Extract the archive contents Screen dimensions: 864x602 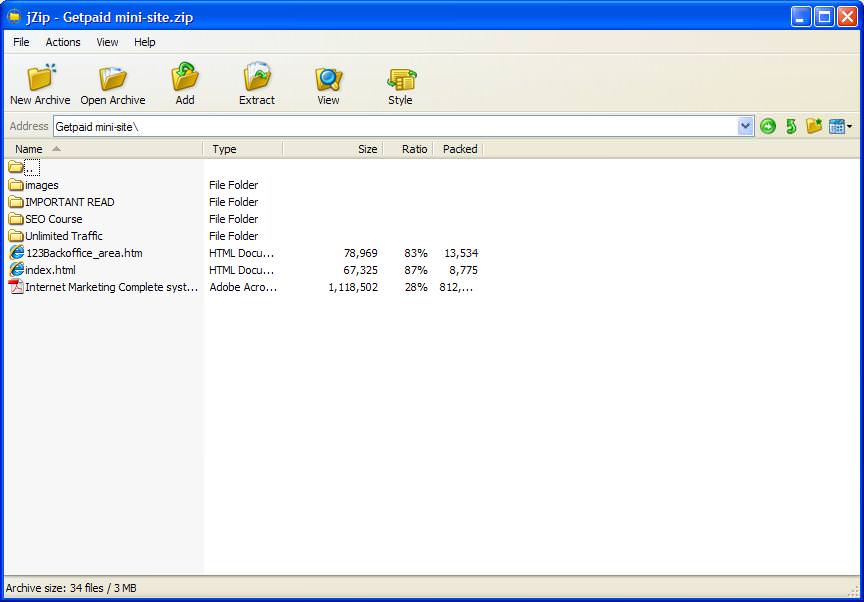tap(256, 83)
